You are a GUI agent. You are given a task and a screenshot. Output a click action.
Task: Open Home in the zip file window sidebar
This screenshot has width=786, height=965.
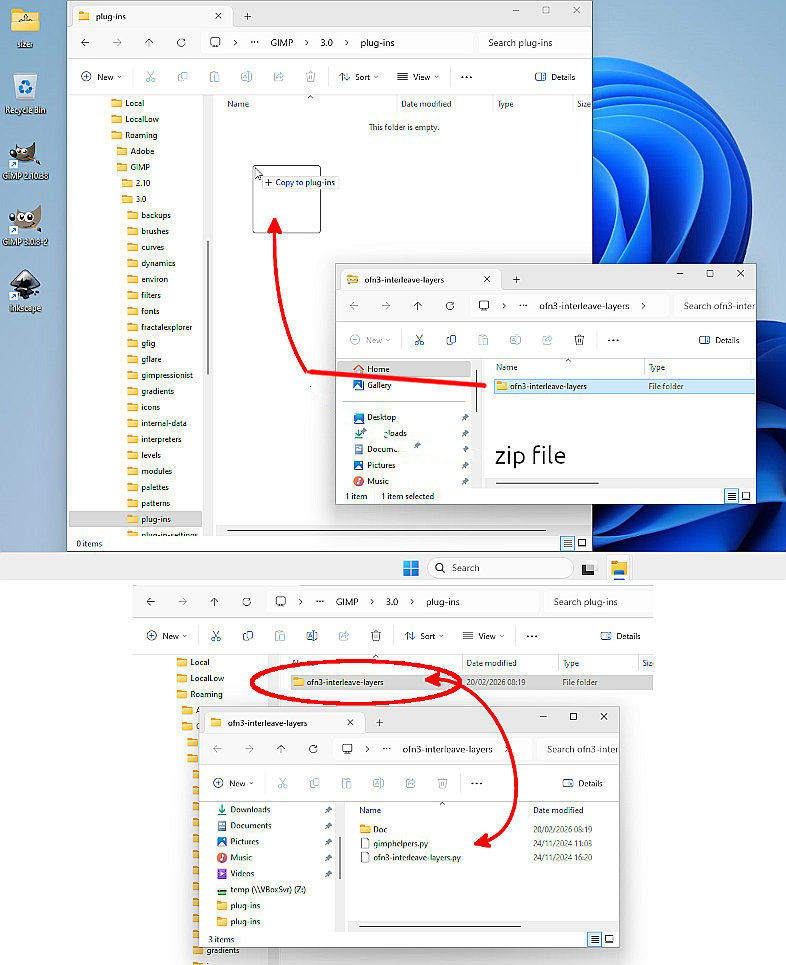(x=404, y=369)
